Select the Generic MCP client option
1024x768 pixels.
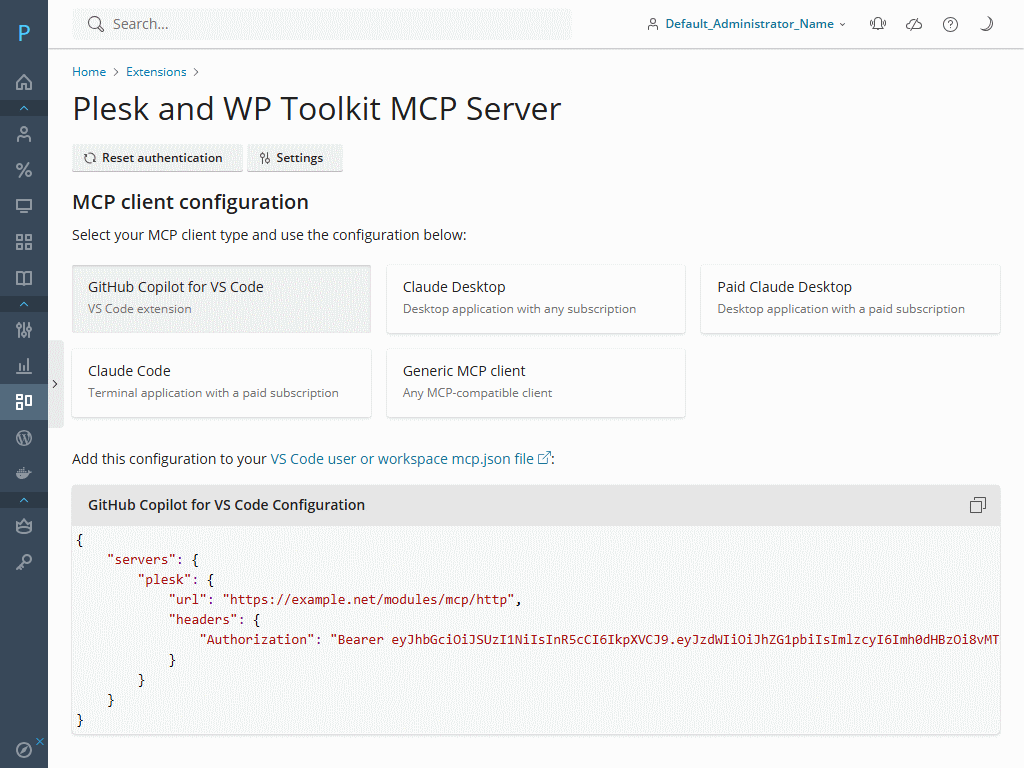click(x=535, y=382)
